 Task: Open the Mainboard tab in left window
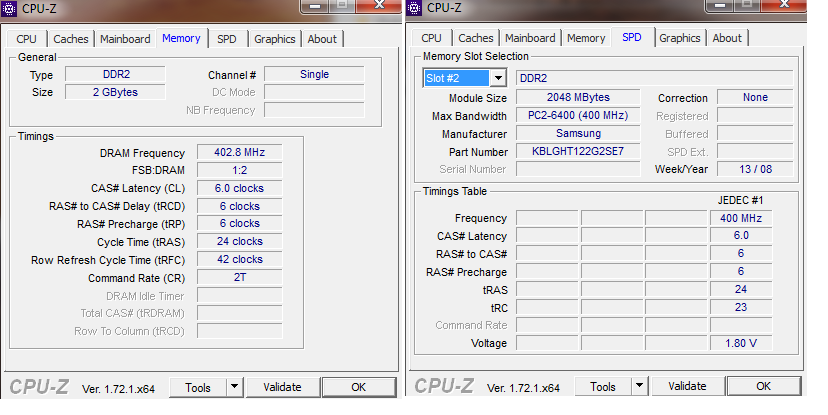click(125, 39)
